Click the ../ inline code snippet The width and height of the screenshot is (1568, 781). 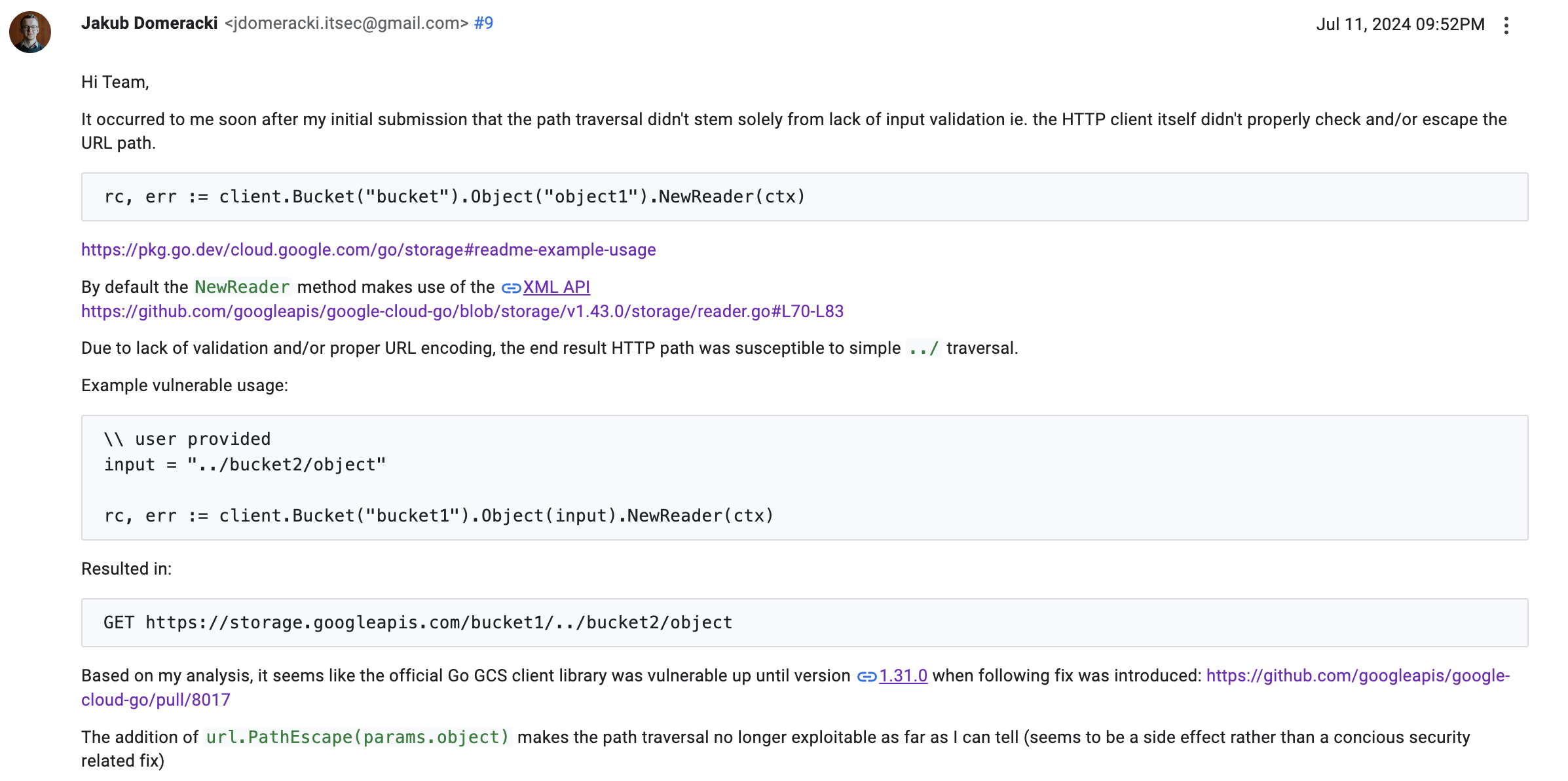click(x=924, y=348)
